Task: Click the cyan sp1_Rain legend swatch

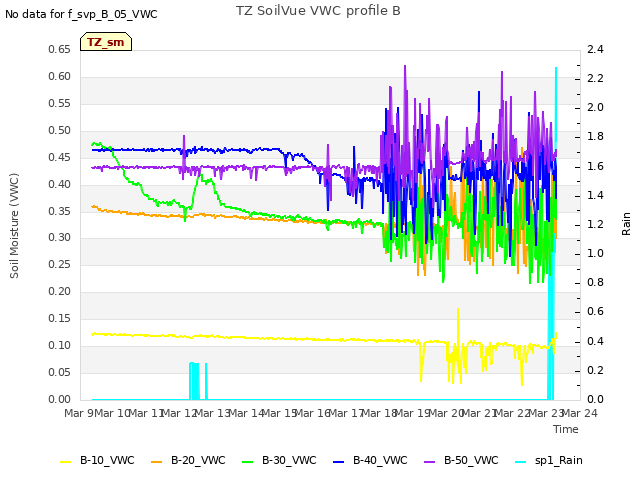Action: tap(521, 461)
